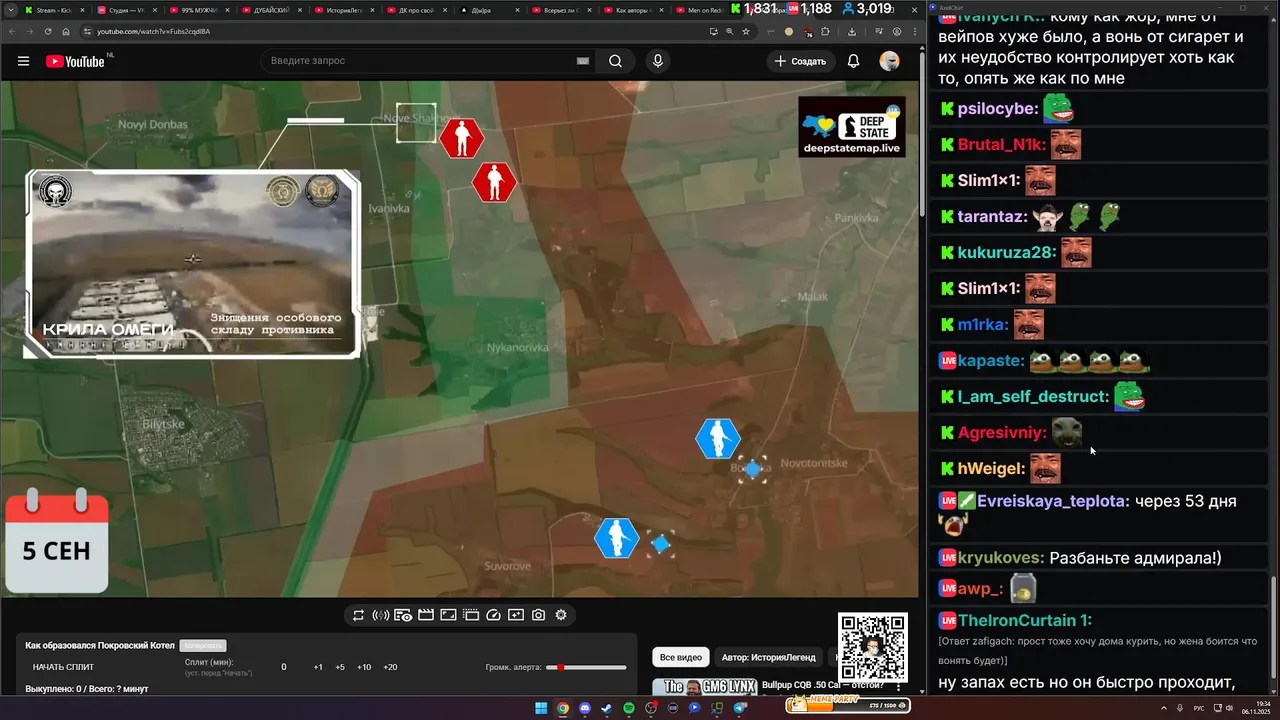
Task: Click the QR code beside the suggested videos
Action: (x=872, y=647)
